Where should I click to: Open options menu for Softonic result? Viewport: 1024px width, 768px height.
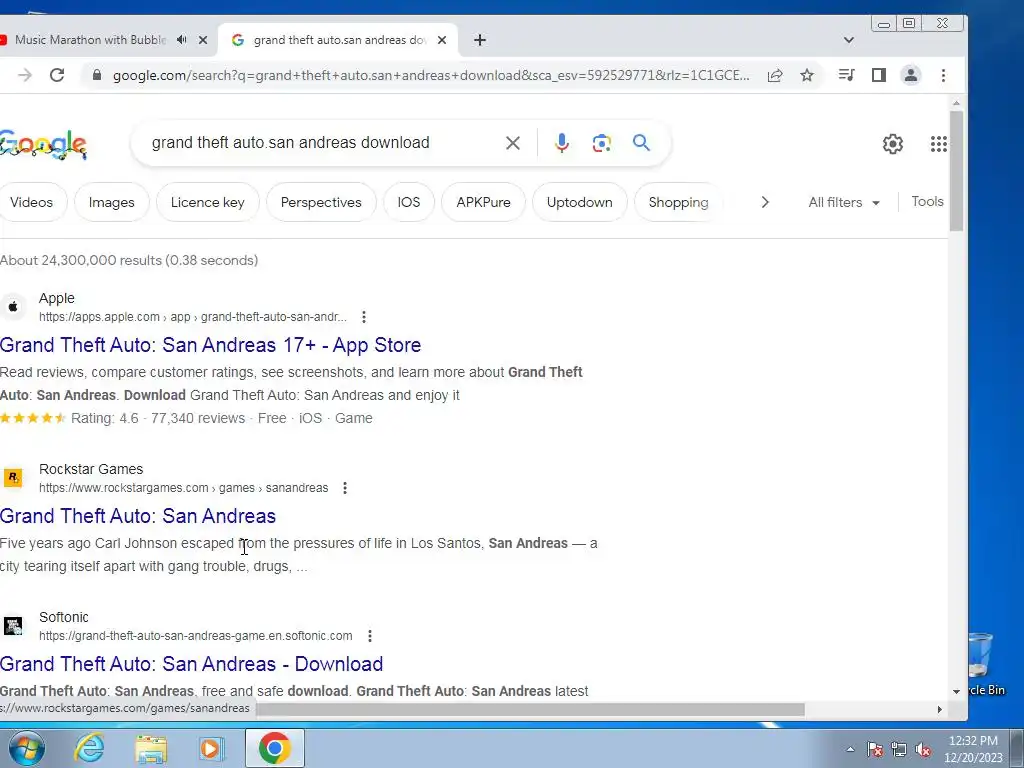coord(370,635)
